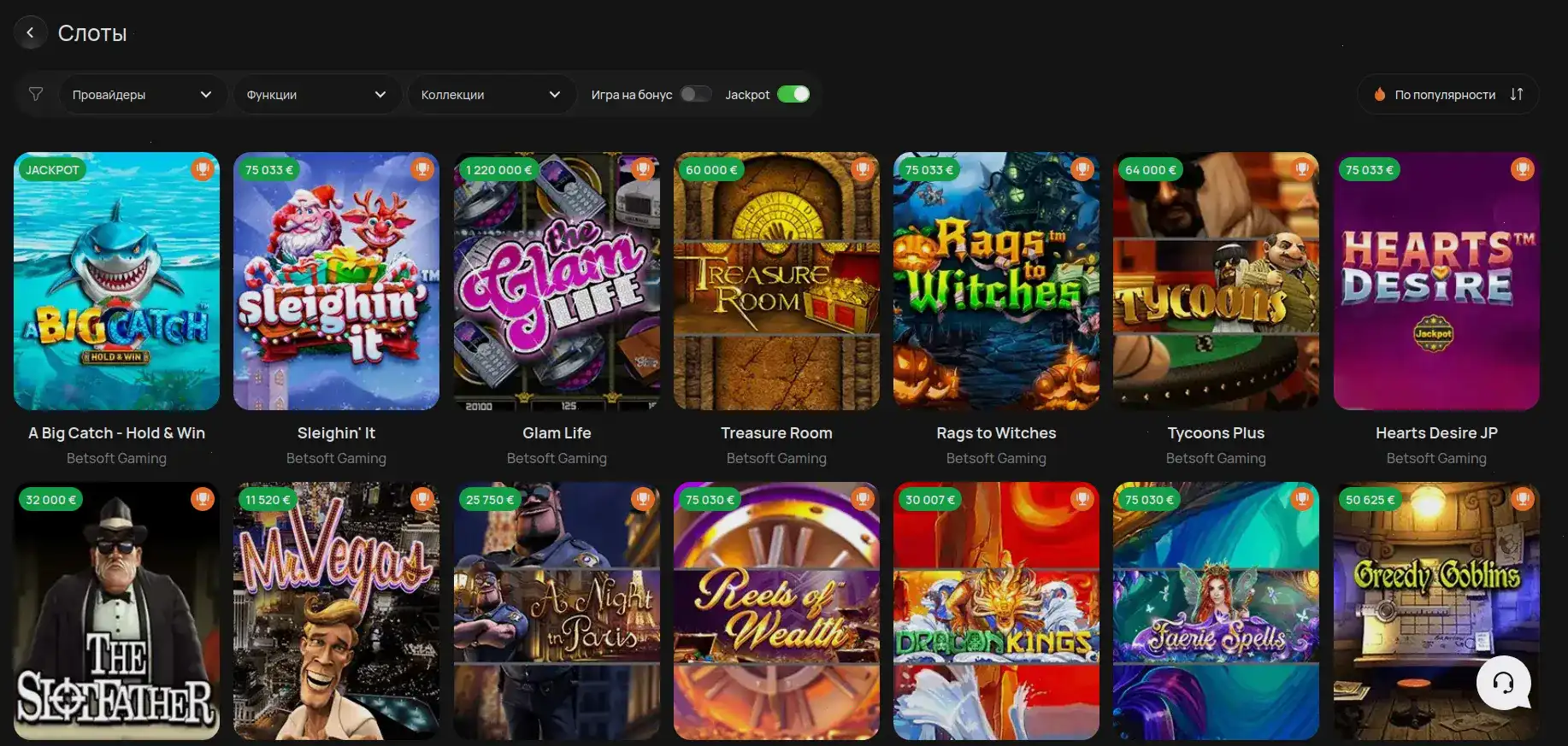Click trophy icon on Sleighin' It tile
This screenshot has height=746, width=1568.
[422, 169]
